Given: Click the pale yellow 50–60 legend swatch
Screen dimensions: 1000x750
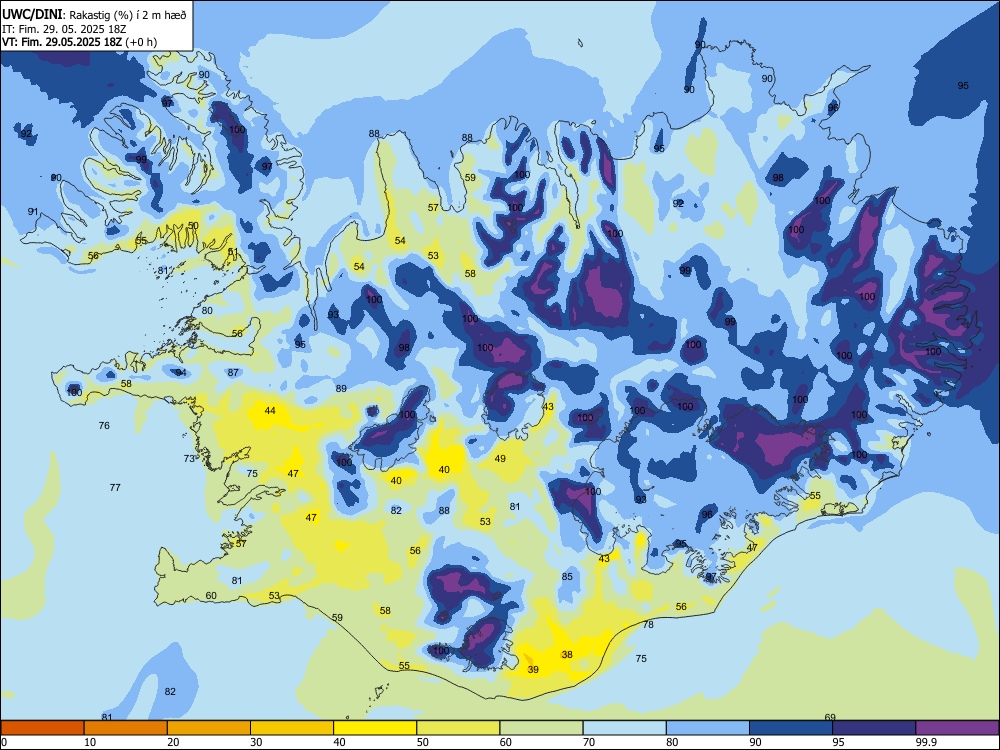Looking at the screenshot, I should pos(459,728).
